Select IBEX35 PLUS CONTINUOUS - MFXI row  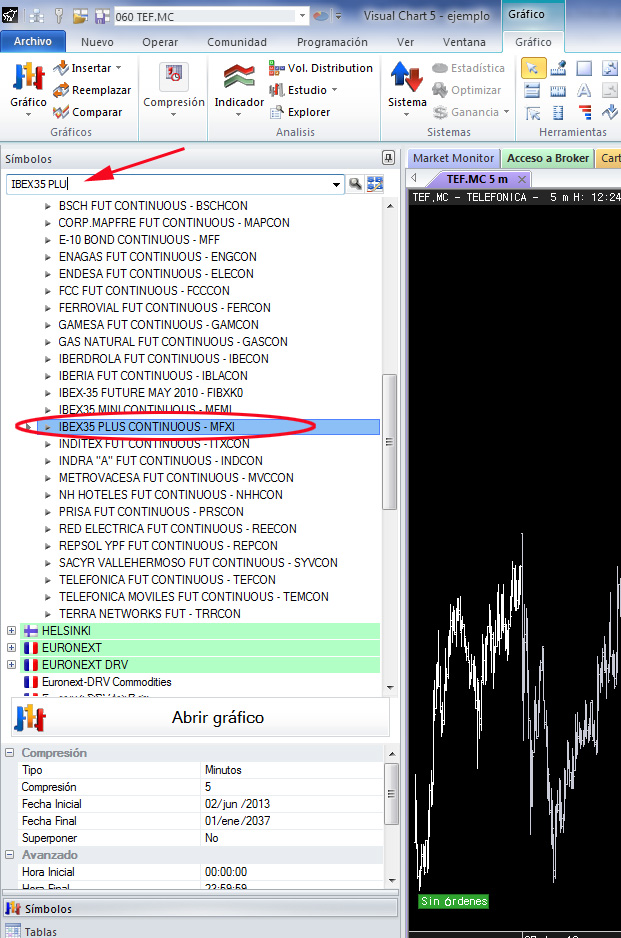pos(208,427)
